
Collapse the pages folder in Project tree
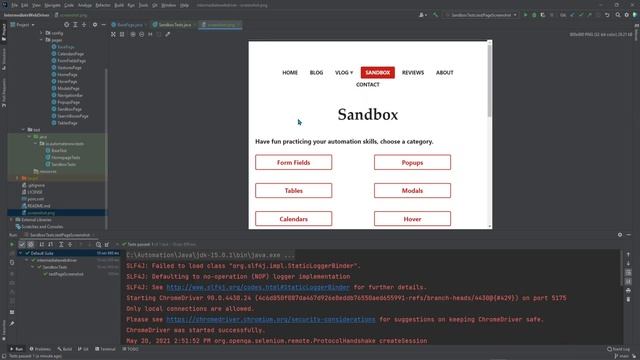[x=41, y=40]
